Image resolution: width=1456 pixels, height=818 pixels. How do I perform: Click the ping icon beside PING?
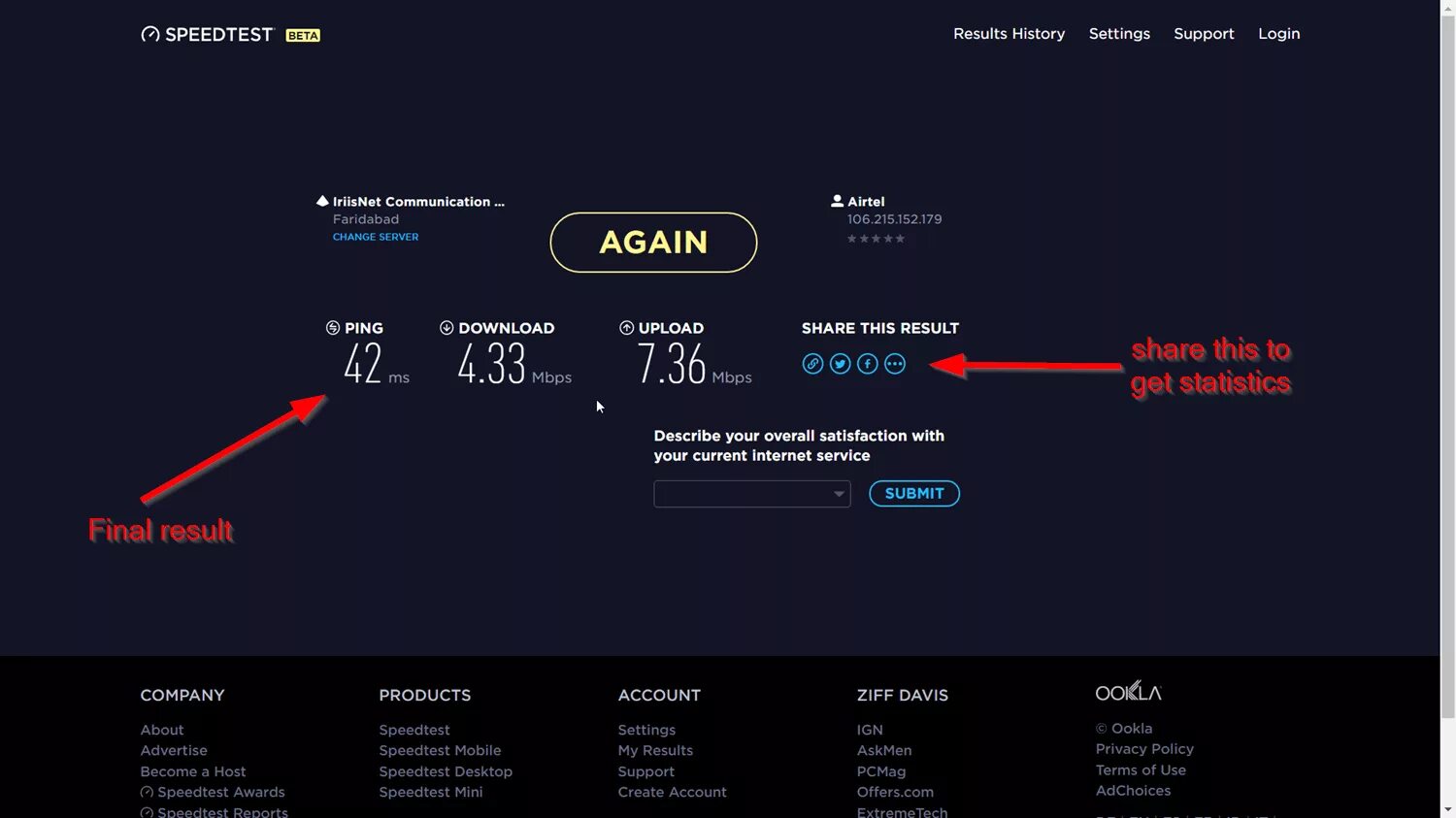(333, 328)
